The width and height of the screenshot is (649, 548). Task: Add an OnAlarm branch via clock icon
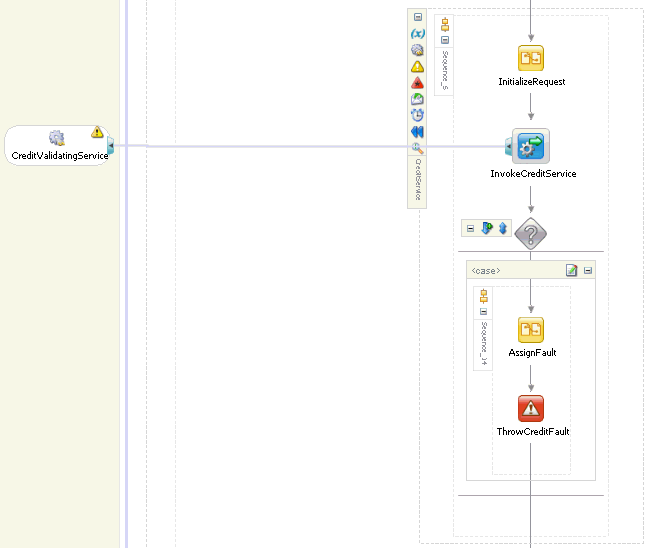click(417, 115)
